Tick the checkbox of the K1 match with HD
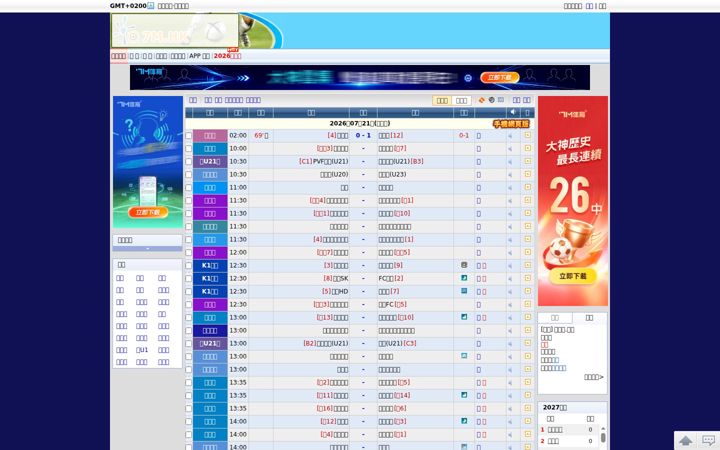This screenshot has width=720, height=450. (188, 292)
